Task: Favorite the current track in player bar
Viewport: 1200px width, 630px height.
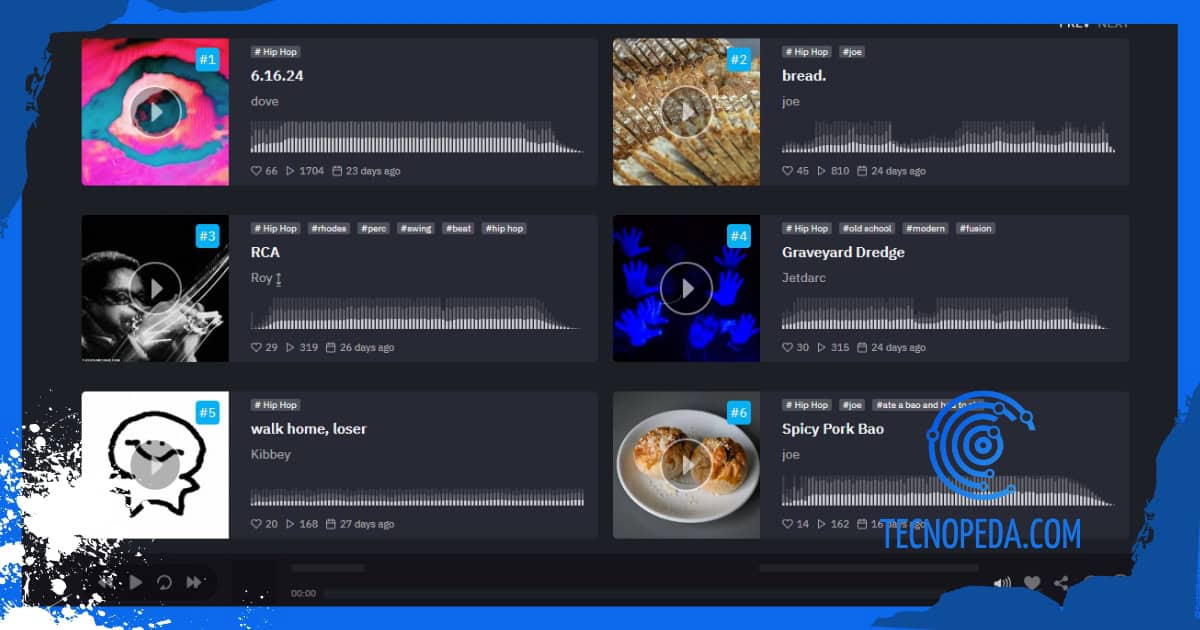Action: point(1032,583)
